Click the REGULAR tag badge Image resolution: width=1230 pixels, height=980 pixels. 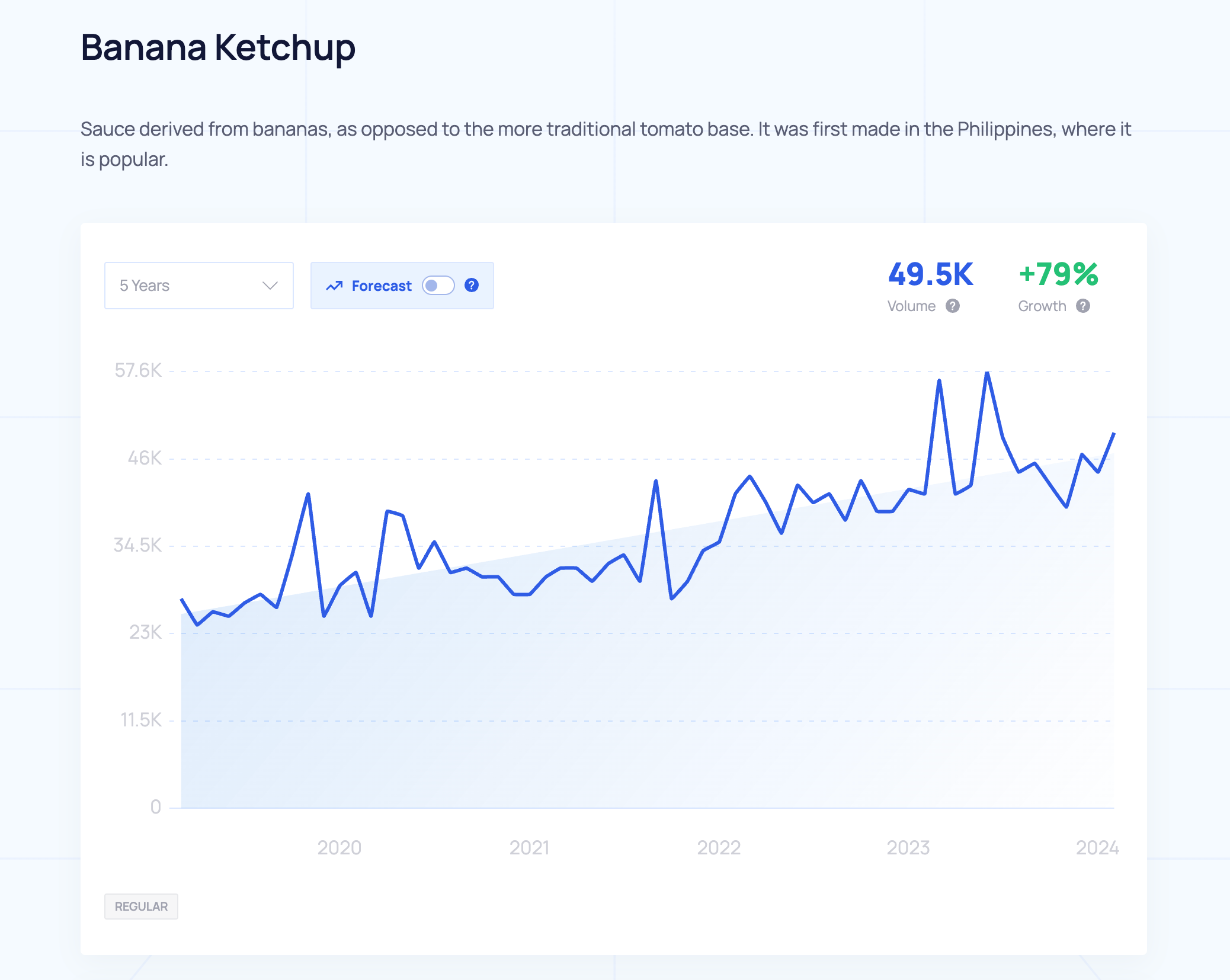coord(141,907)
